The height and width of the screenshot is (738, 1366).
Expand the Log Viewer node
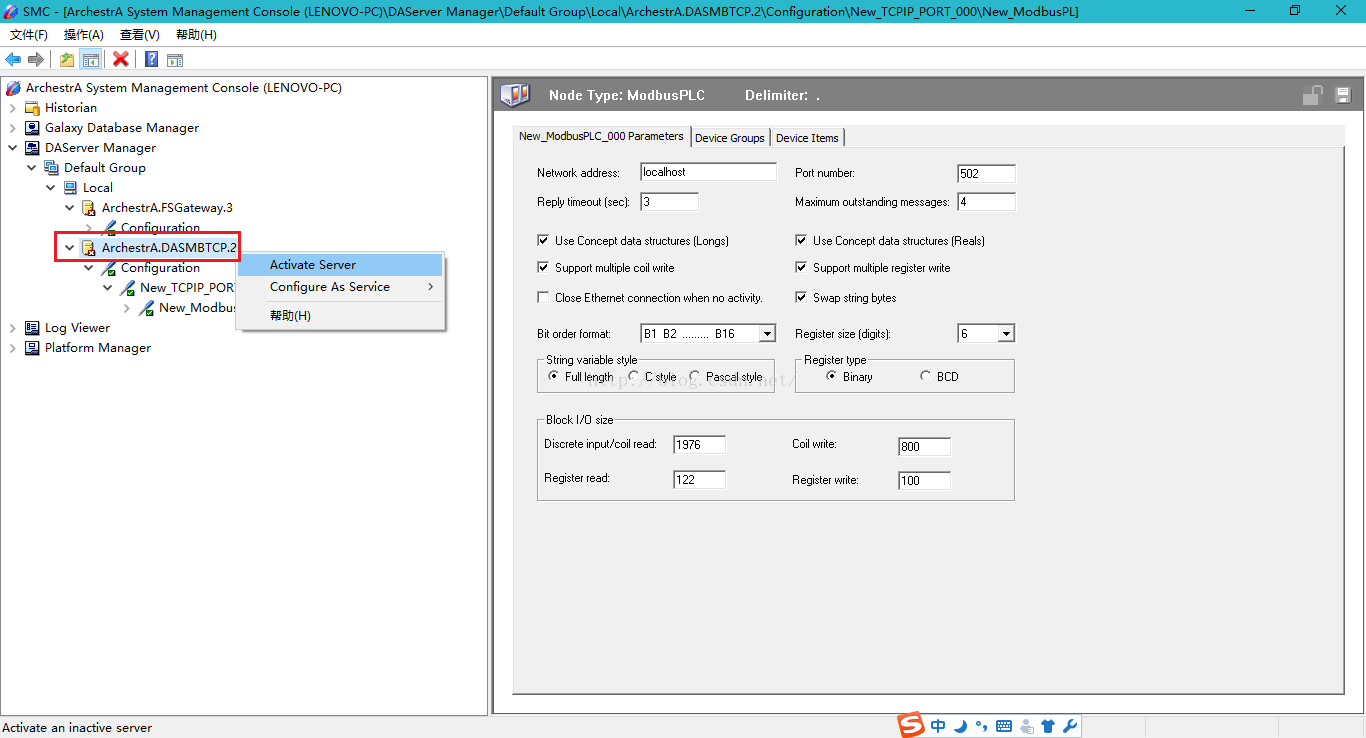[13, 328]
